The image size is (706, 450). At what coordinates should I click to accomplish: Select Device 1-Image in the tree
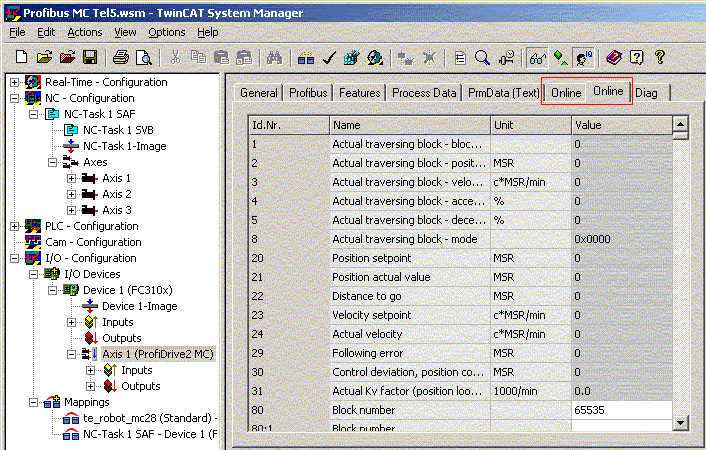click(x=140, y=306)
